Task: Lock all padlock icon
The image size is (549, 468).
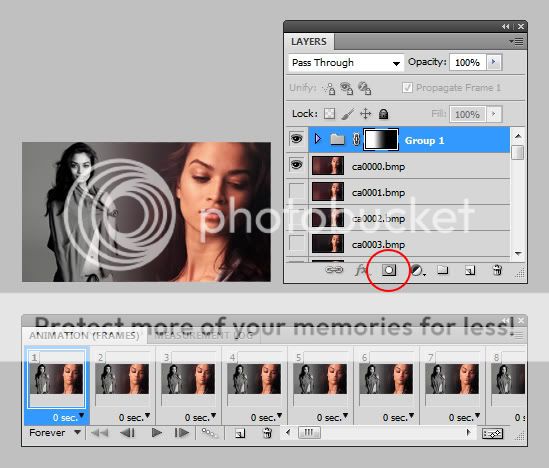Action: 384,114
